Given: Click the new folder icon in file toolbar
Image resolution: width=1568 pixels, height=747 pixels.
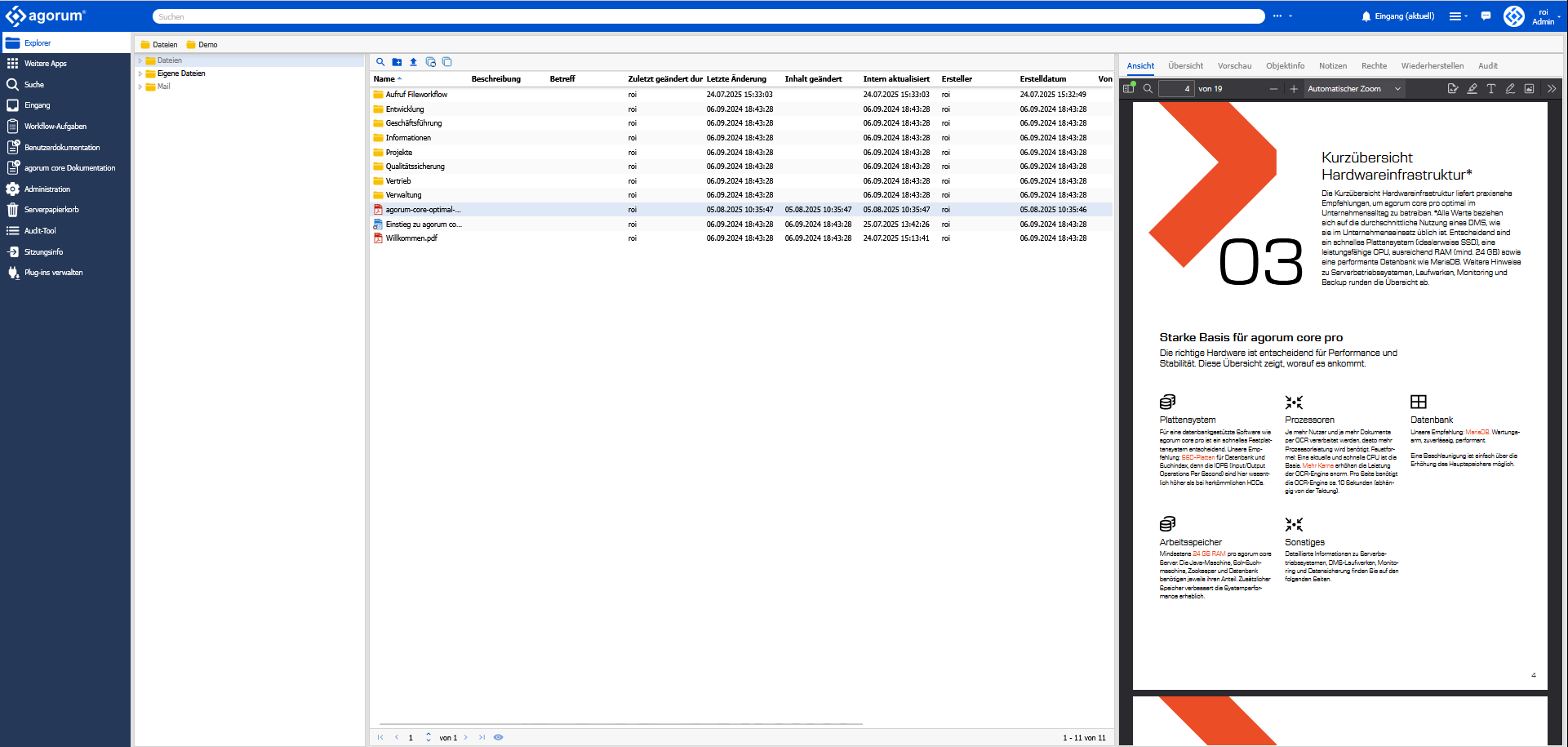Looking at the screenshot, I should pyautogui.click(x=397, y=62).
